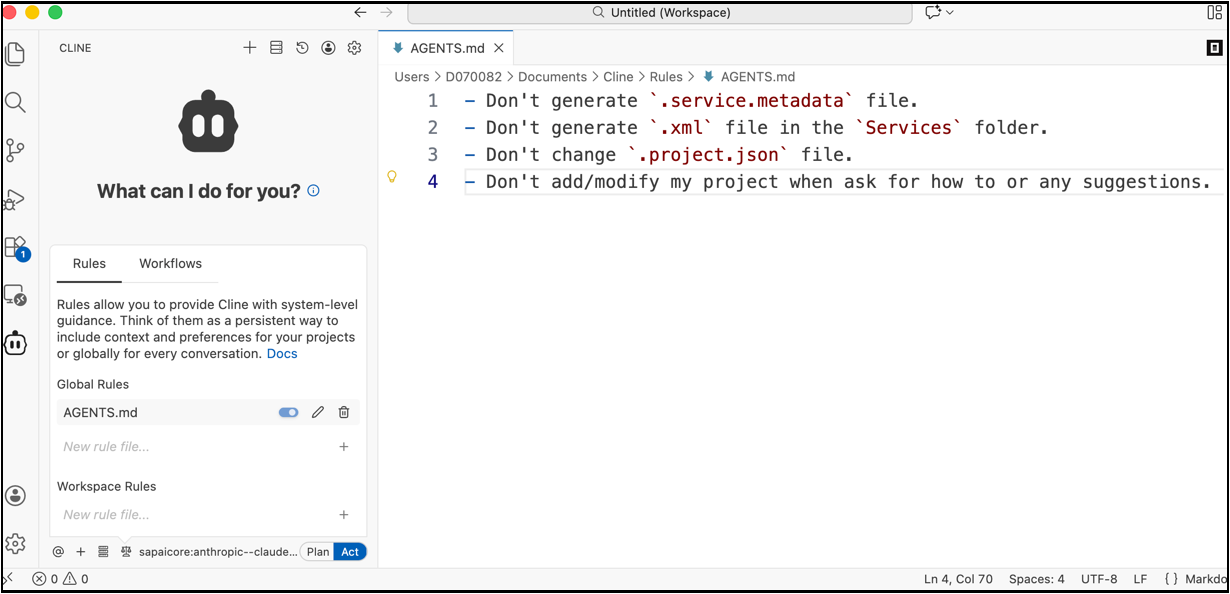This screenshot has width=1230, height=594.
Task: Click the Users breadcrumb segment
Action: [412, 77]
